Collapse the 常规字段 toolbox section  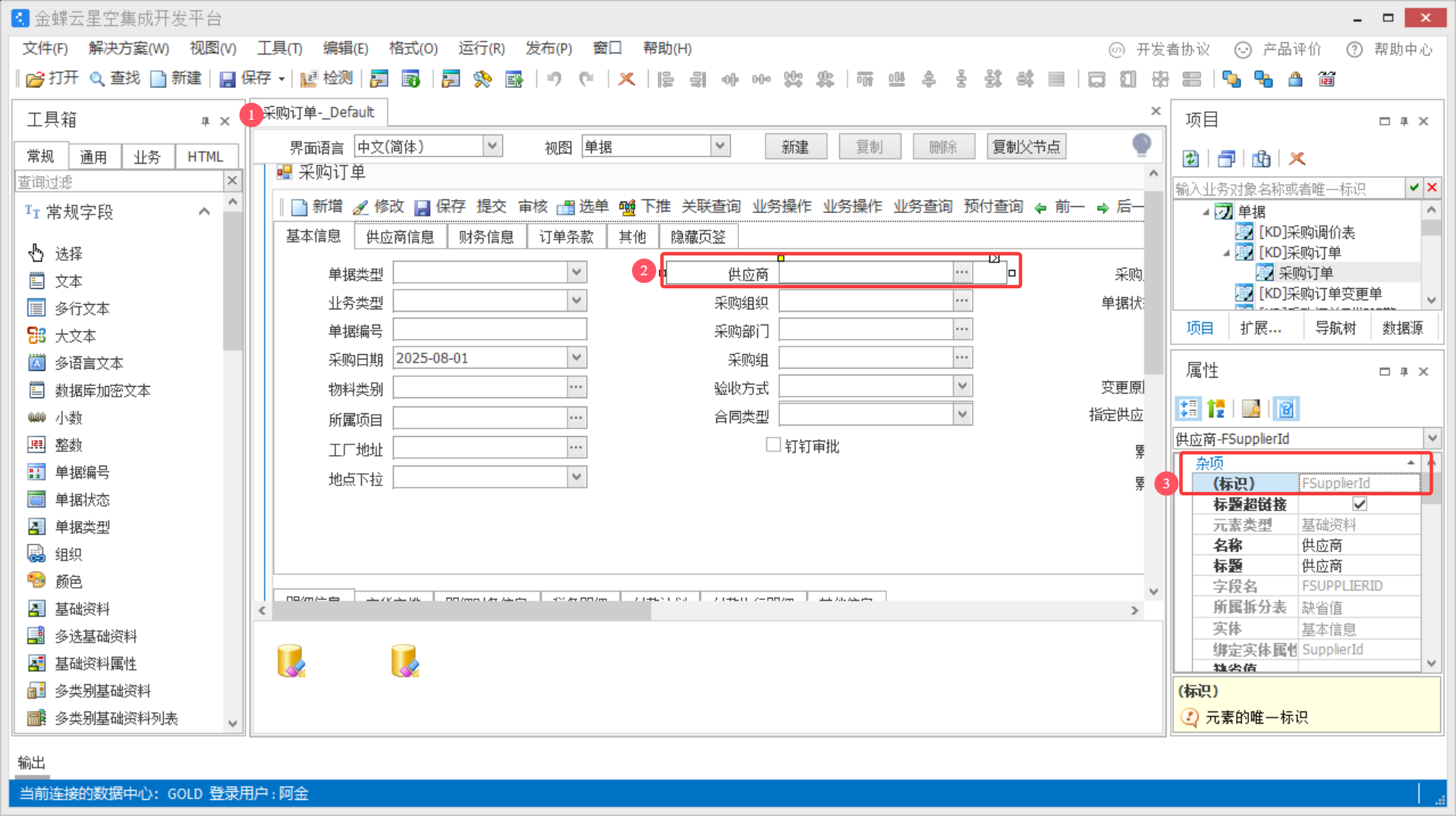(x=204, y=212)
